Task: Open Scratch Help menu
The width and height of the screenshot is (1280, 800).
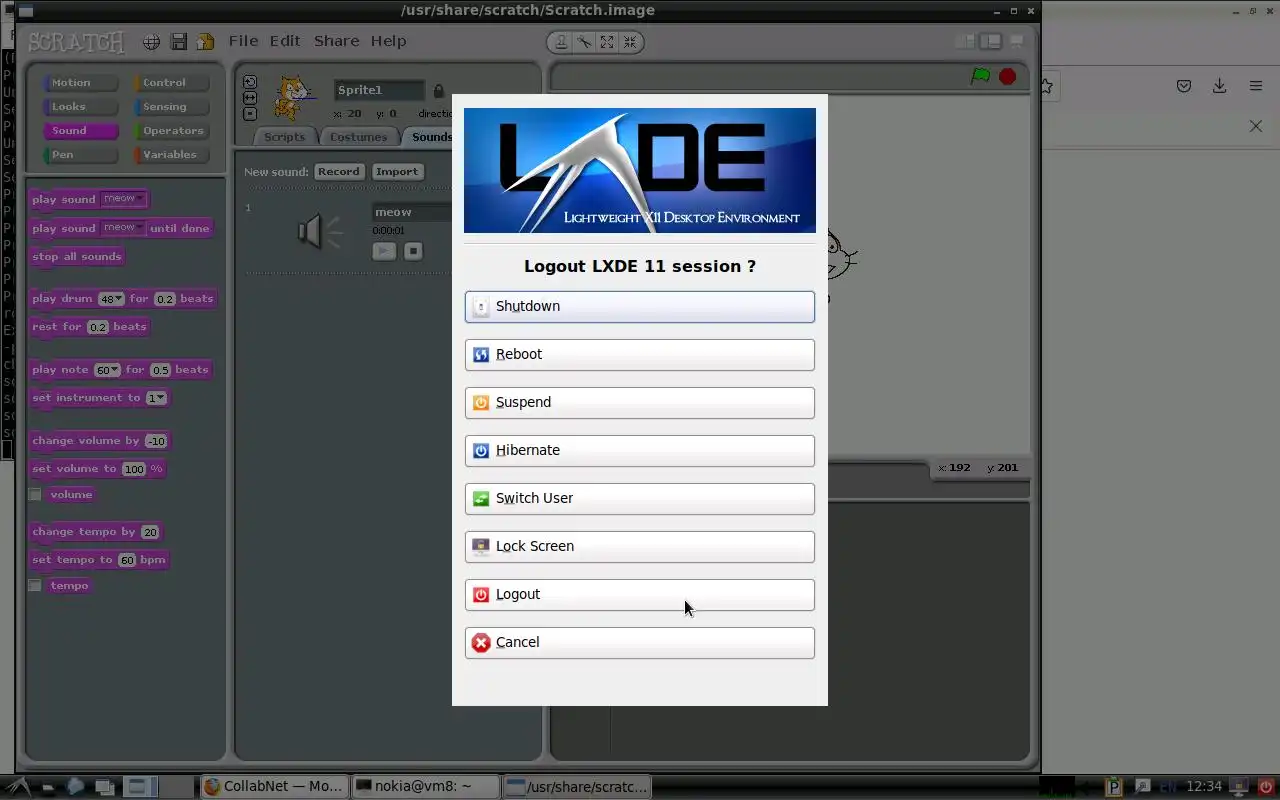Action: (x=388, y=41)
